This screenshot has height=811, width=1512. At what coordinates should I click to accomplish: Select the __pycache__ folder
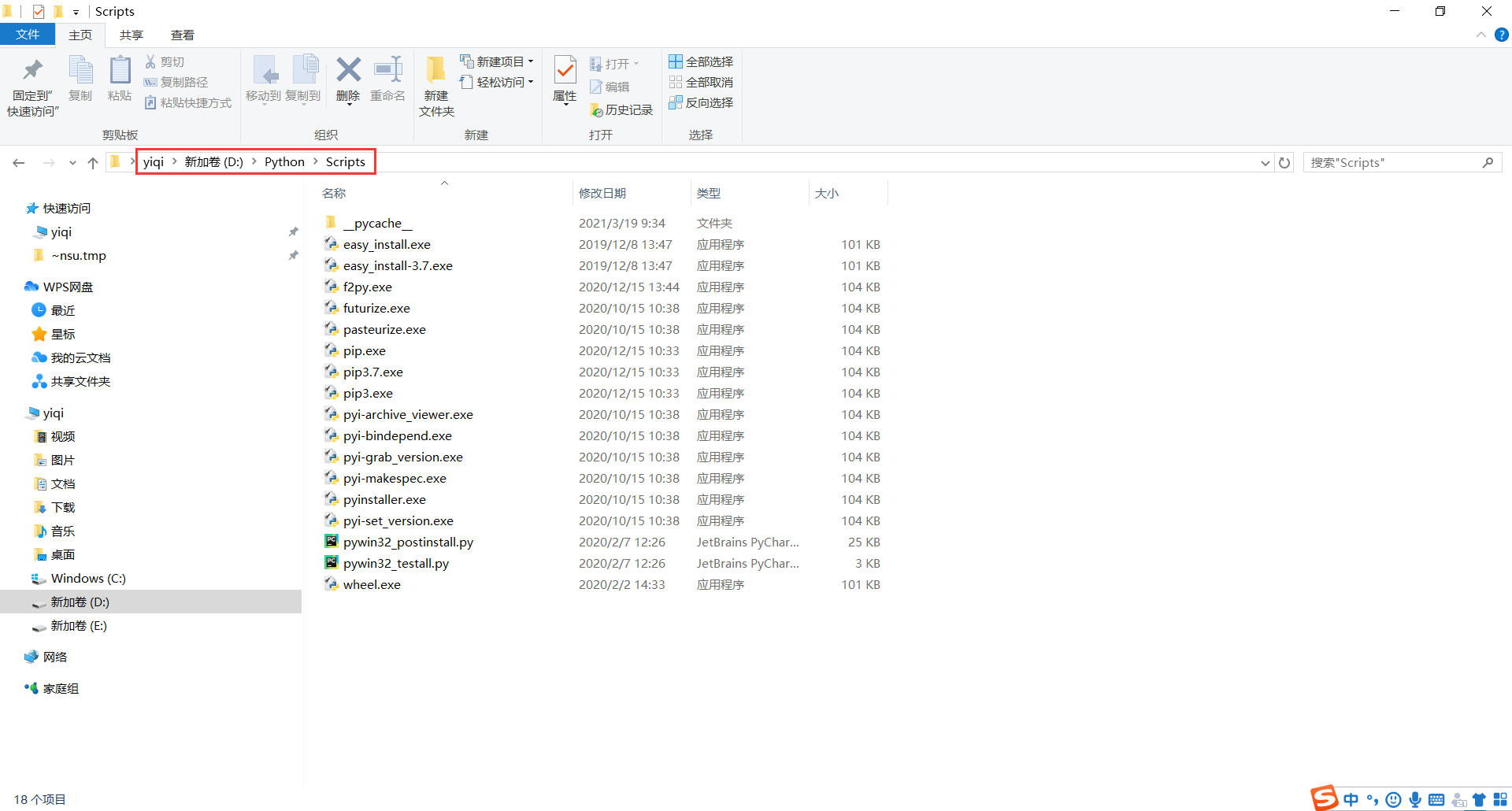(378, 223)
